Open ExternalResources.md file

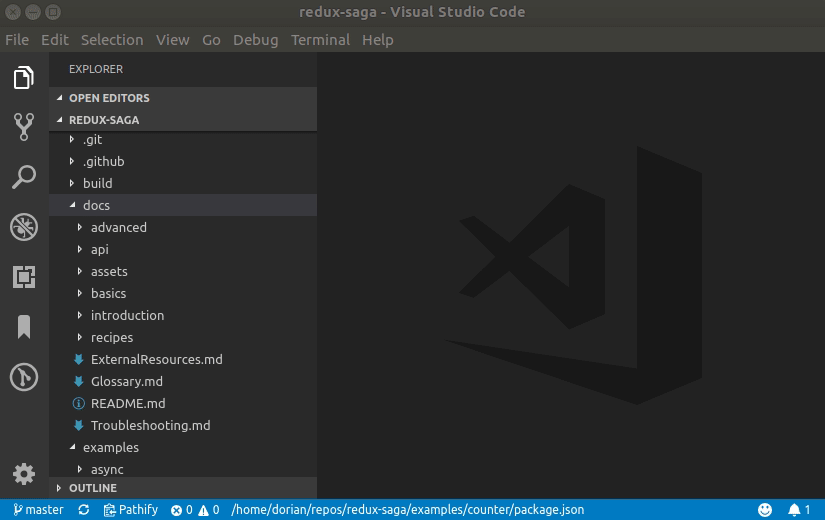183,359
